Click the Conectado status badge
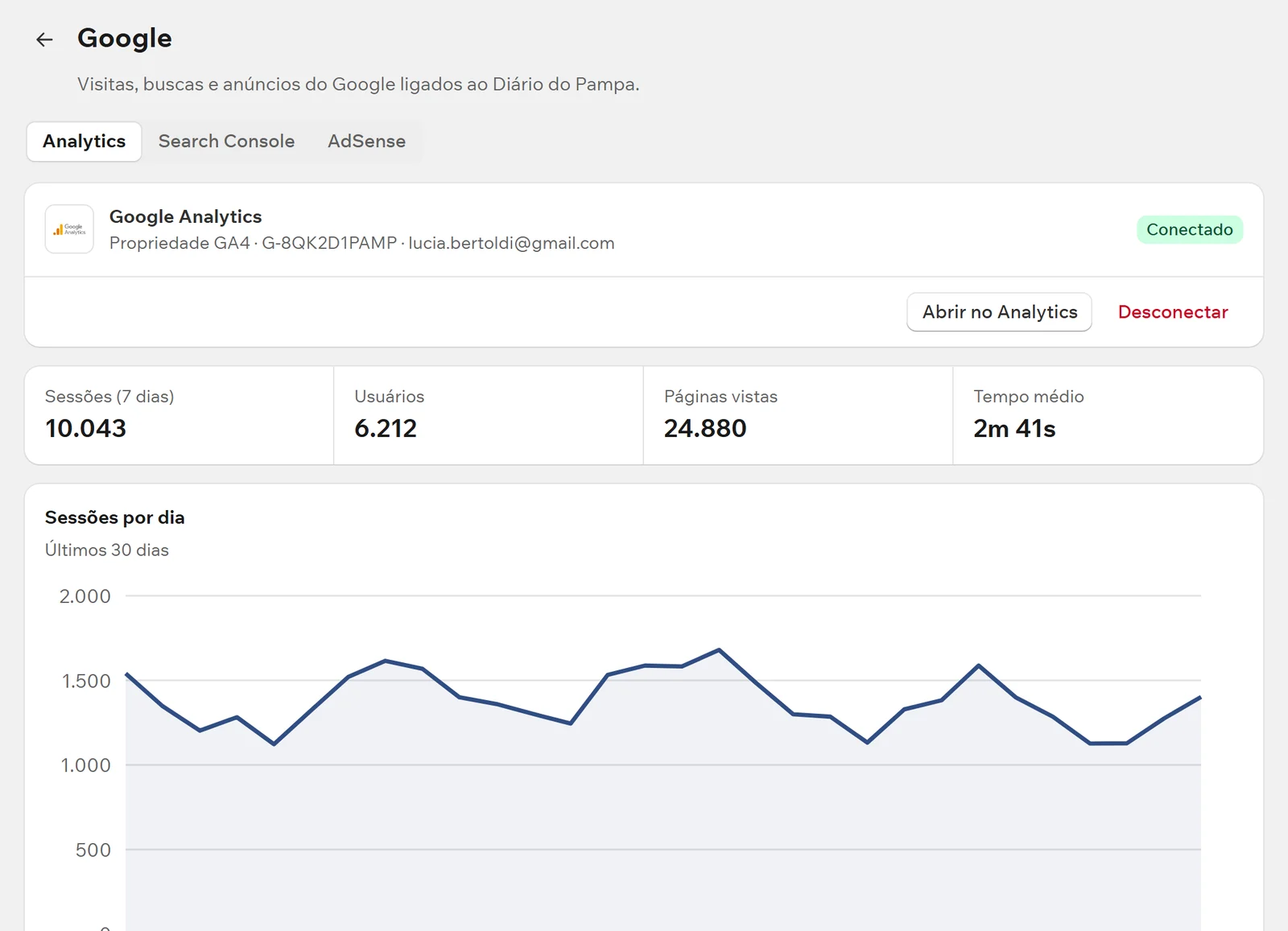The image size is (1288, 931). tap(1190, 229)
